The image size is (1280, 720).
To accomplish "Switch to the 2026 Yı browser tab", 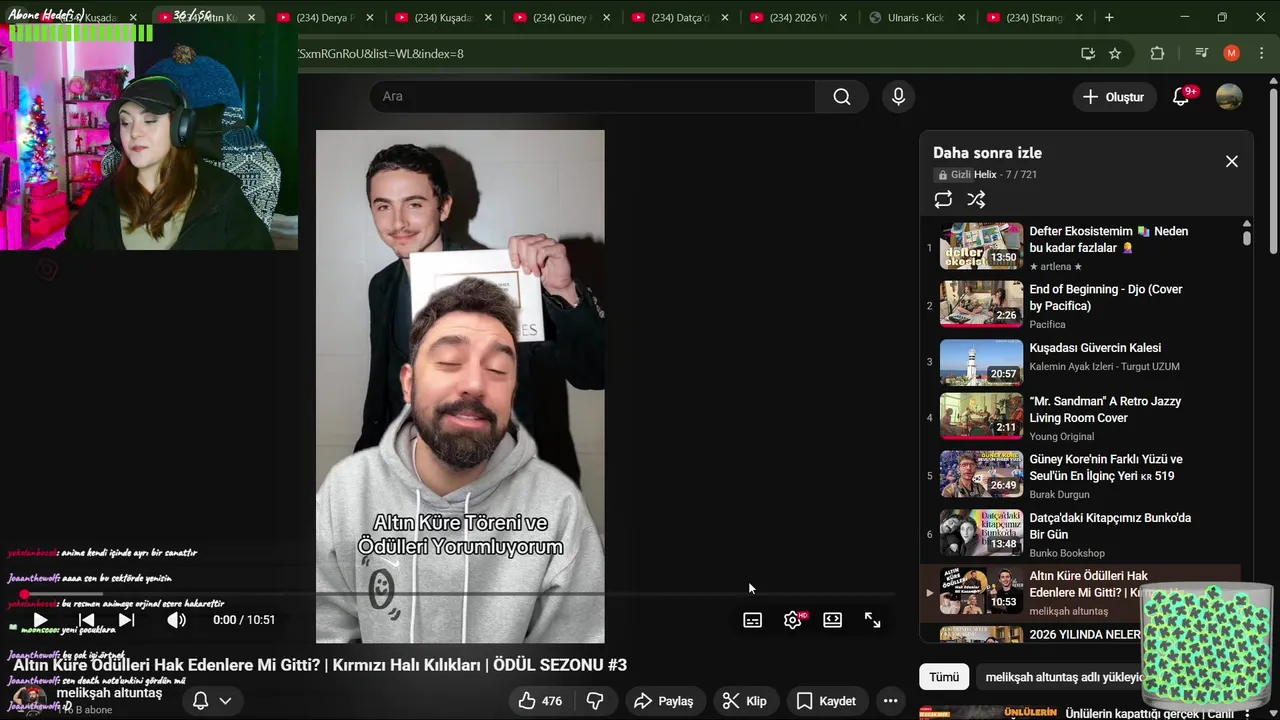I will point(797,18).
